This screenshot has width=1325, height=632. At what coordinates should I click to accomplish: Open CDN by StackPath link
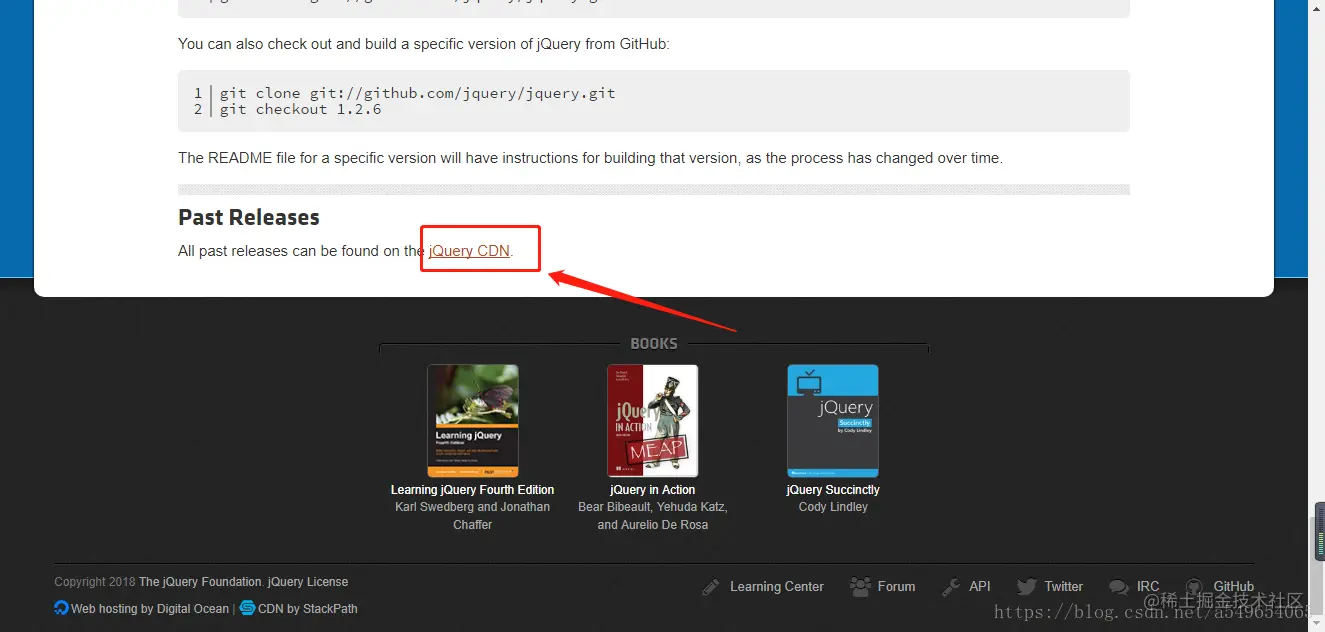point(308,609)
